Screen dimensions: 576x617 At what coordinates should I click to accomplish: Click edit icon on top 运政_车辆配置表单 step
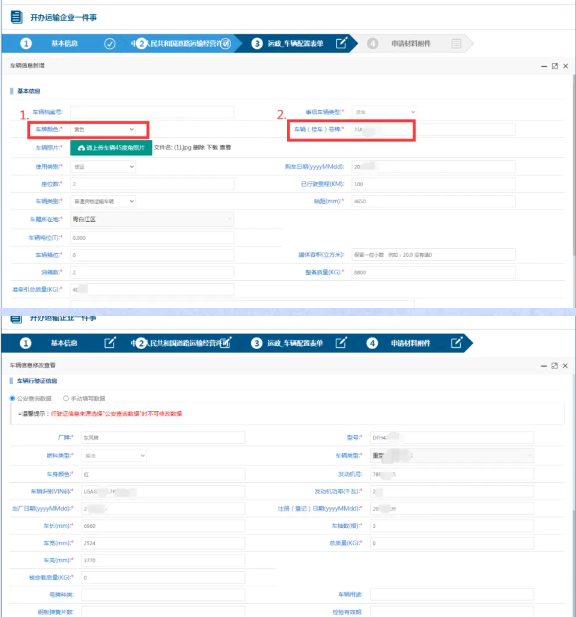342,43
